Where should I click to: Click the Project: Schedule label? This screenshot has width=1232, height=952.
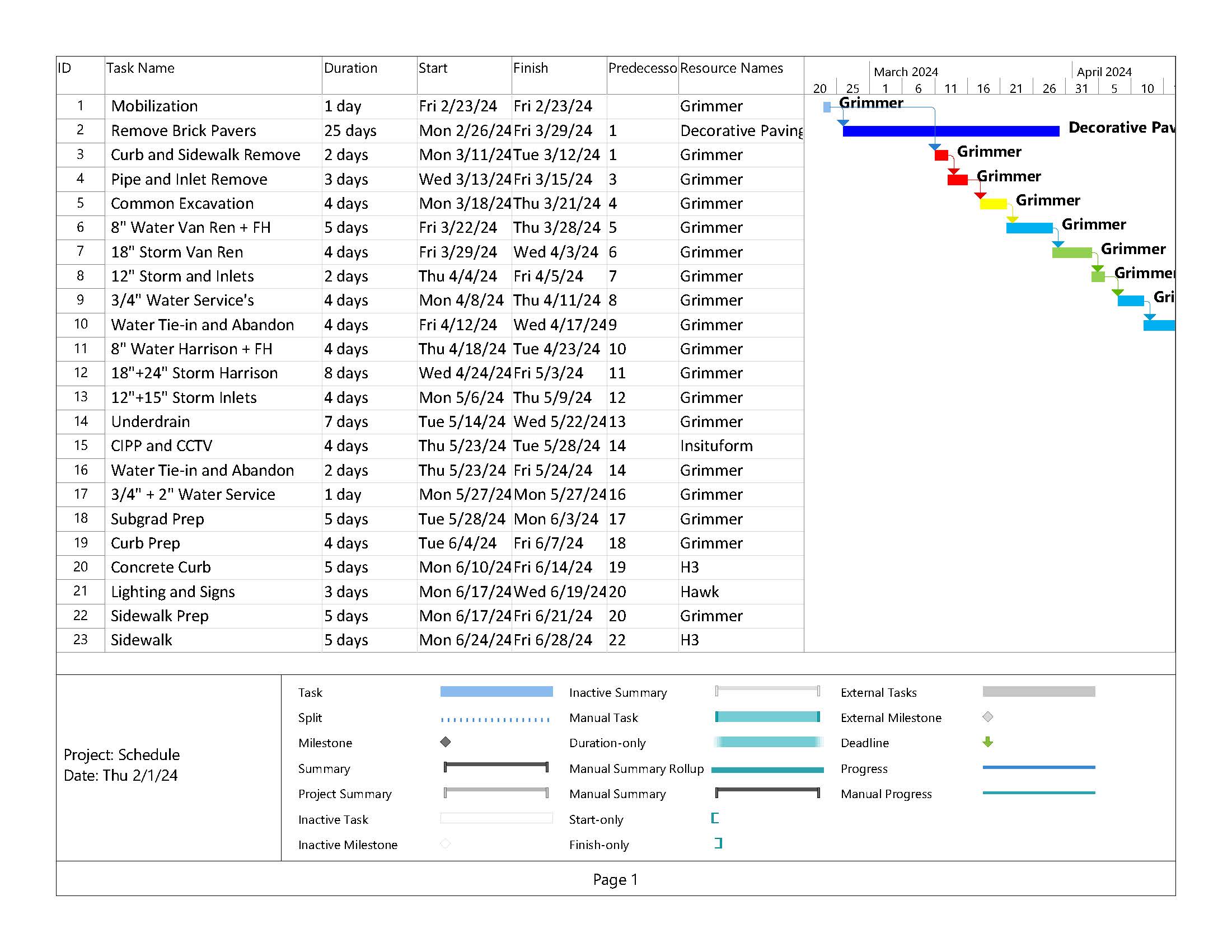click(121, 755)
